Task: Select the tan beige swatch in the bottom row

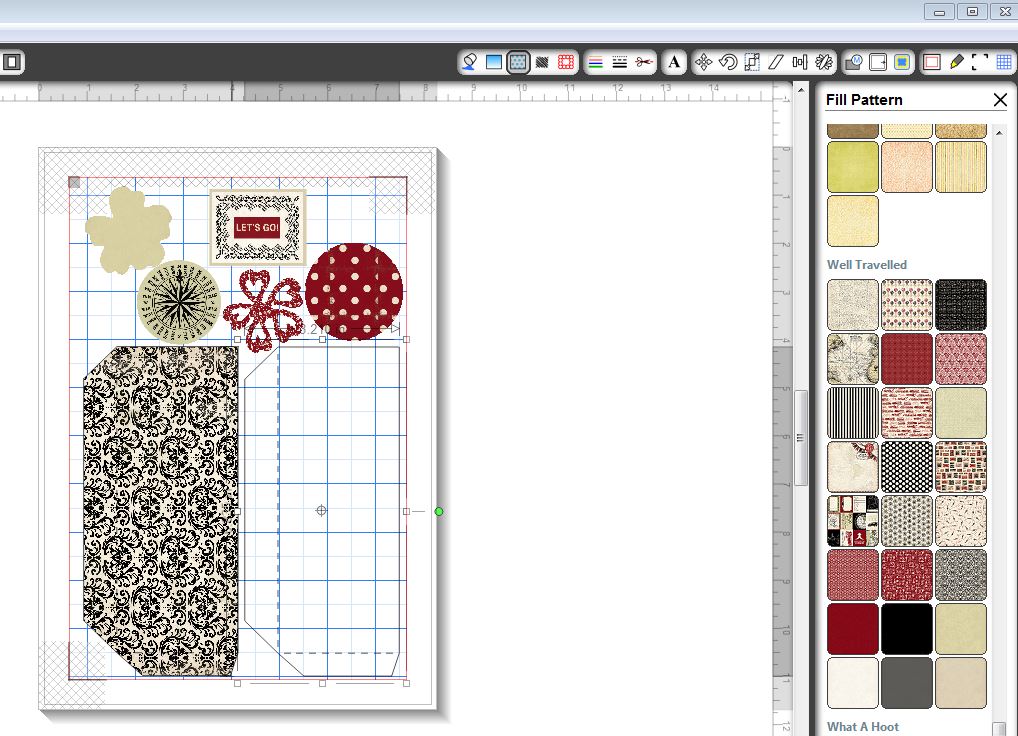Action: 961,683
